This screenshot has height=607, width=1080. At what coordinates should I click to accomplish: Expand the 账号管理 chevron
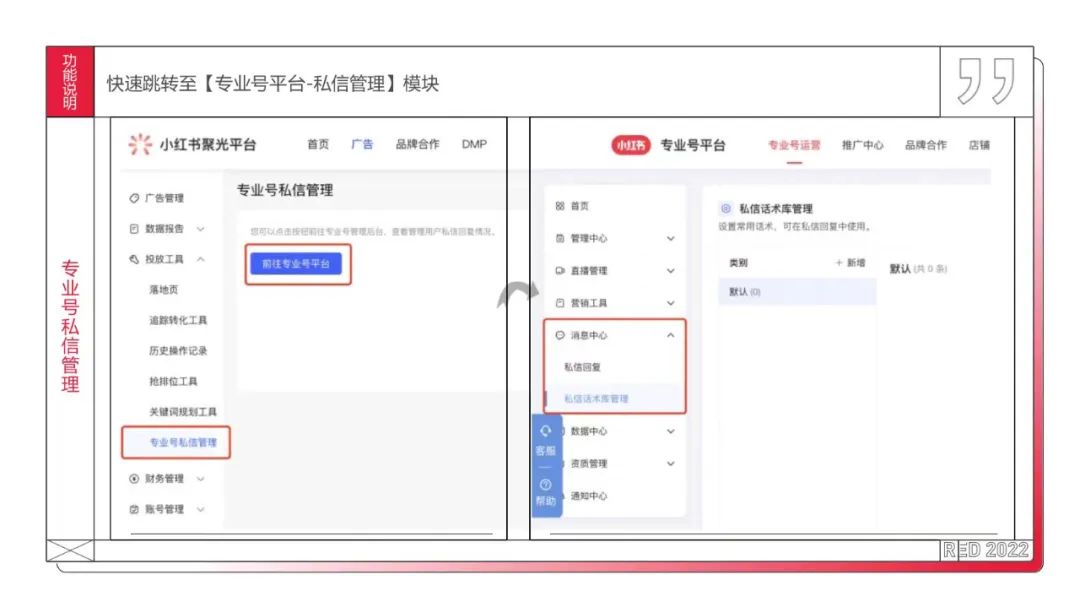[x=200, y=509]
